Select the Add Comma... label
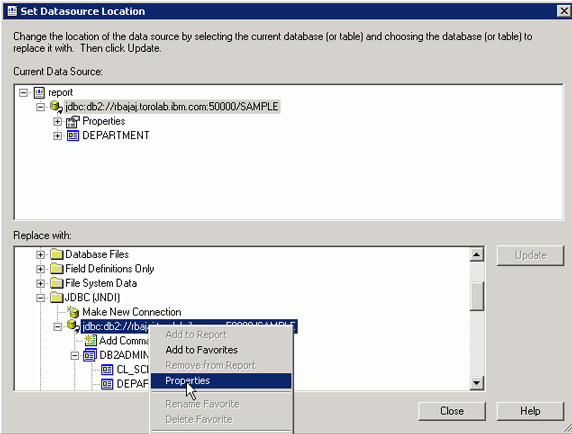Viewport: 572px width, 434px height. (x=124, y=341)
